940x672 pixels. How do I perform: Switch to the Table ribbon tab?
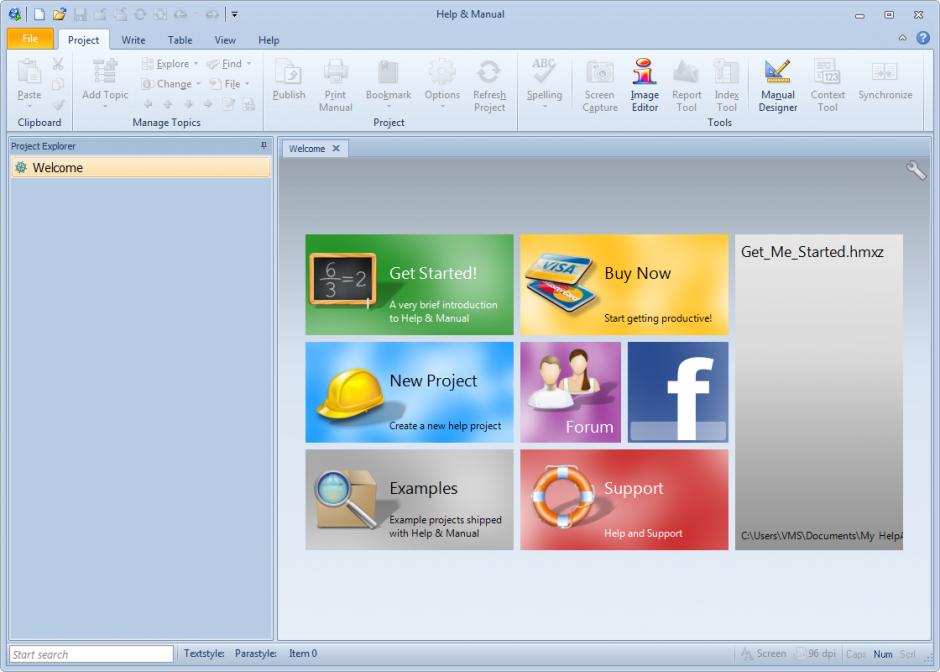[180, 40]
